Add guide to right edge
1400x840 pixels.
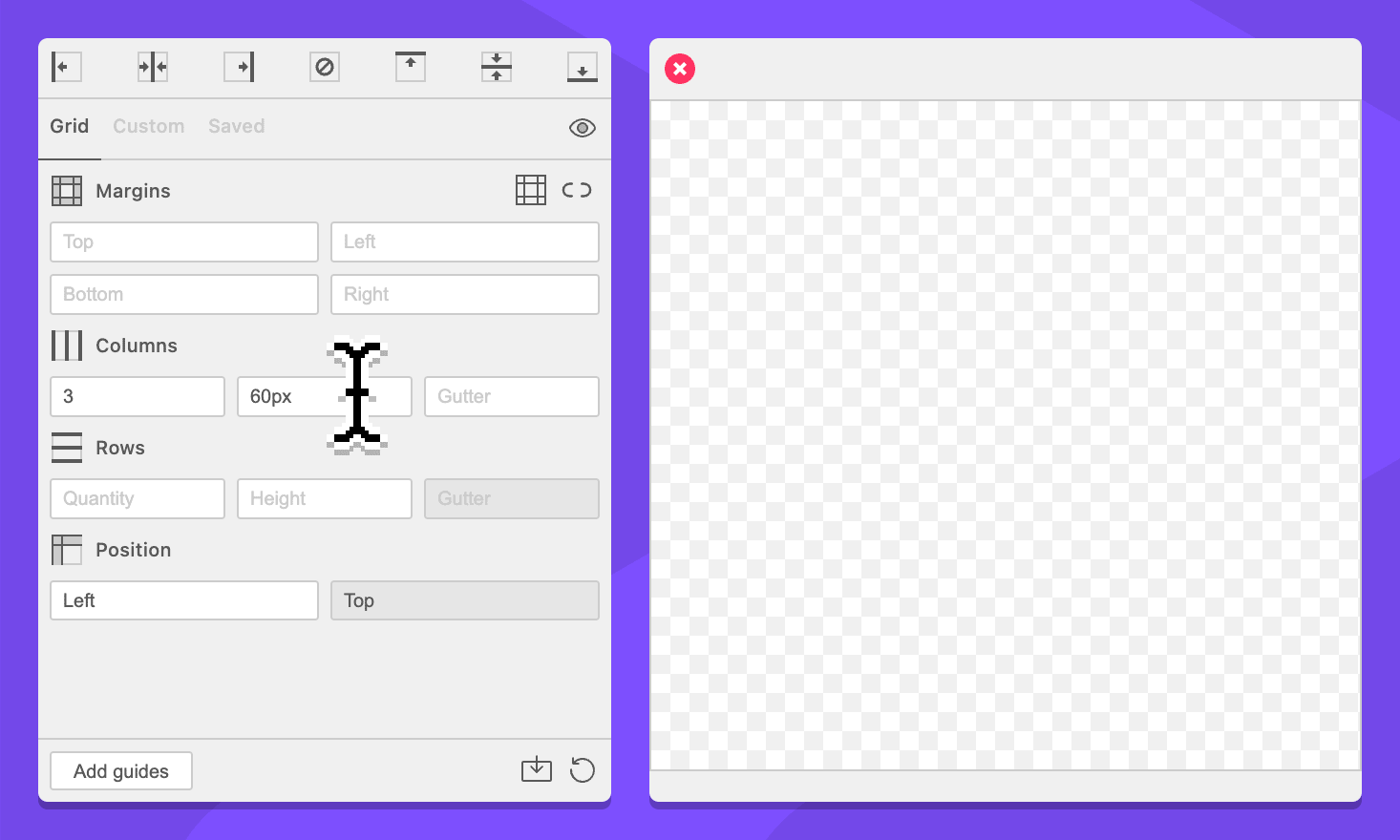[239, 67]
